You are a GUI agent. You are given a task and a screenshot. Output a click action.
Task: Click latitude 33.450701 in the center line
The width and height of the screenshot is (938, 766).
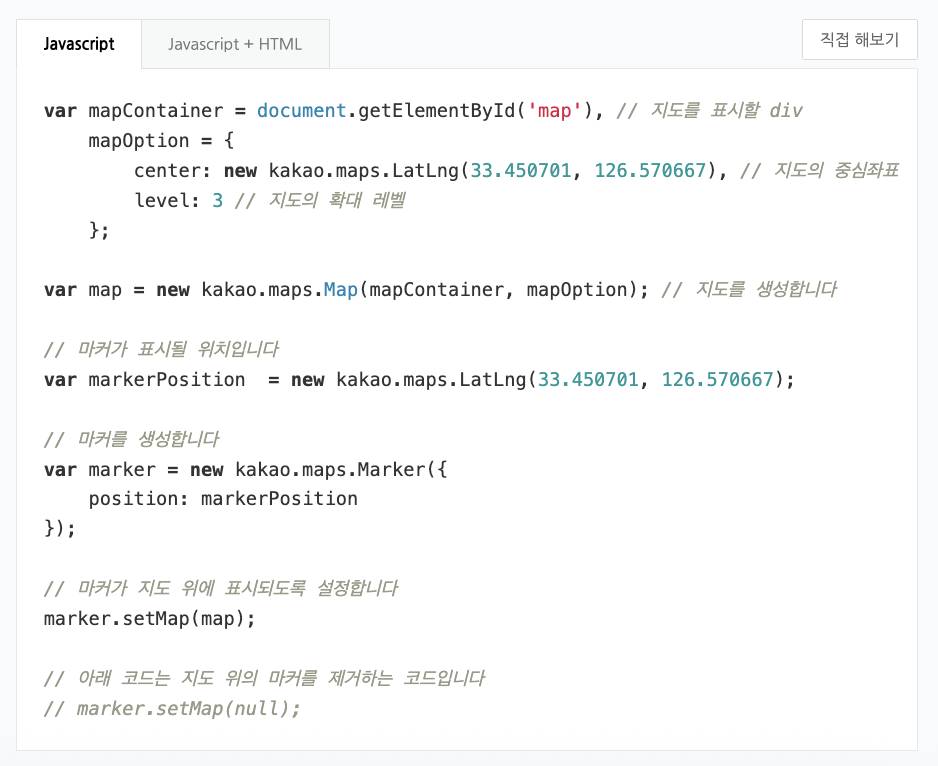520,171
